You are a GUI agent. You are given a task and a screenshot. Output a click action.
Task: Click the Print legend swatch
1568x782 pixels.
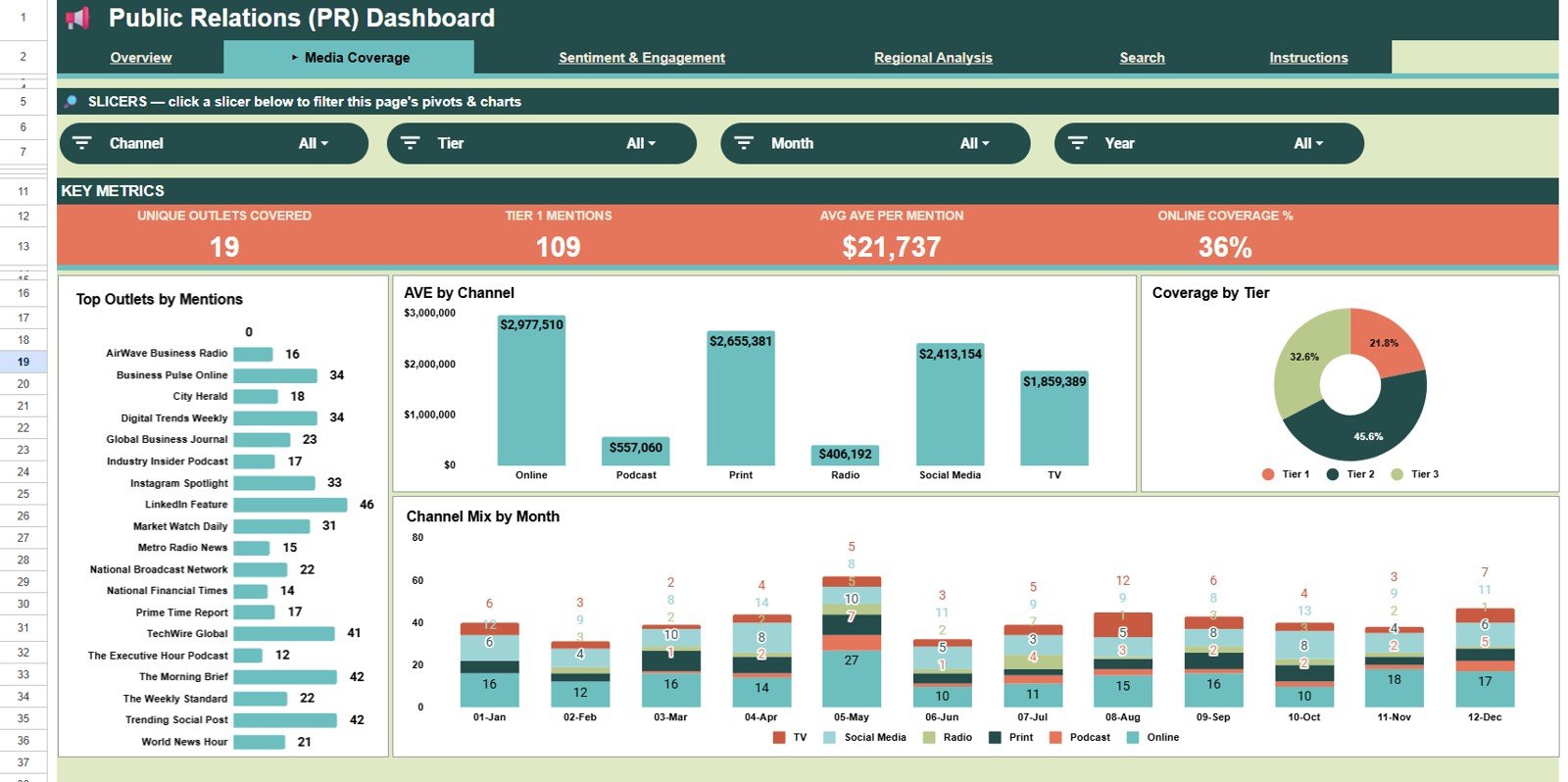click(995, 737)
